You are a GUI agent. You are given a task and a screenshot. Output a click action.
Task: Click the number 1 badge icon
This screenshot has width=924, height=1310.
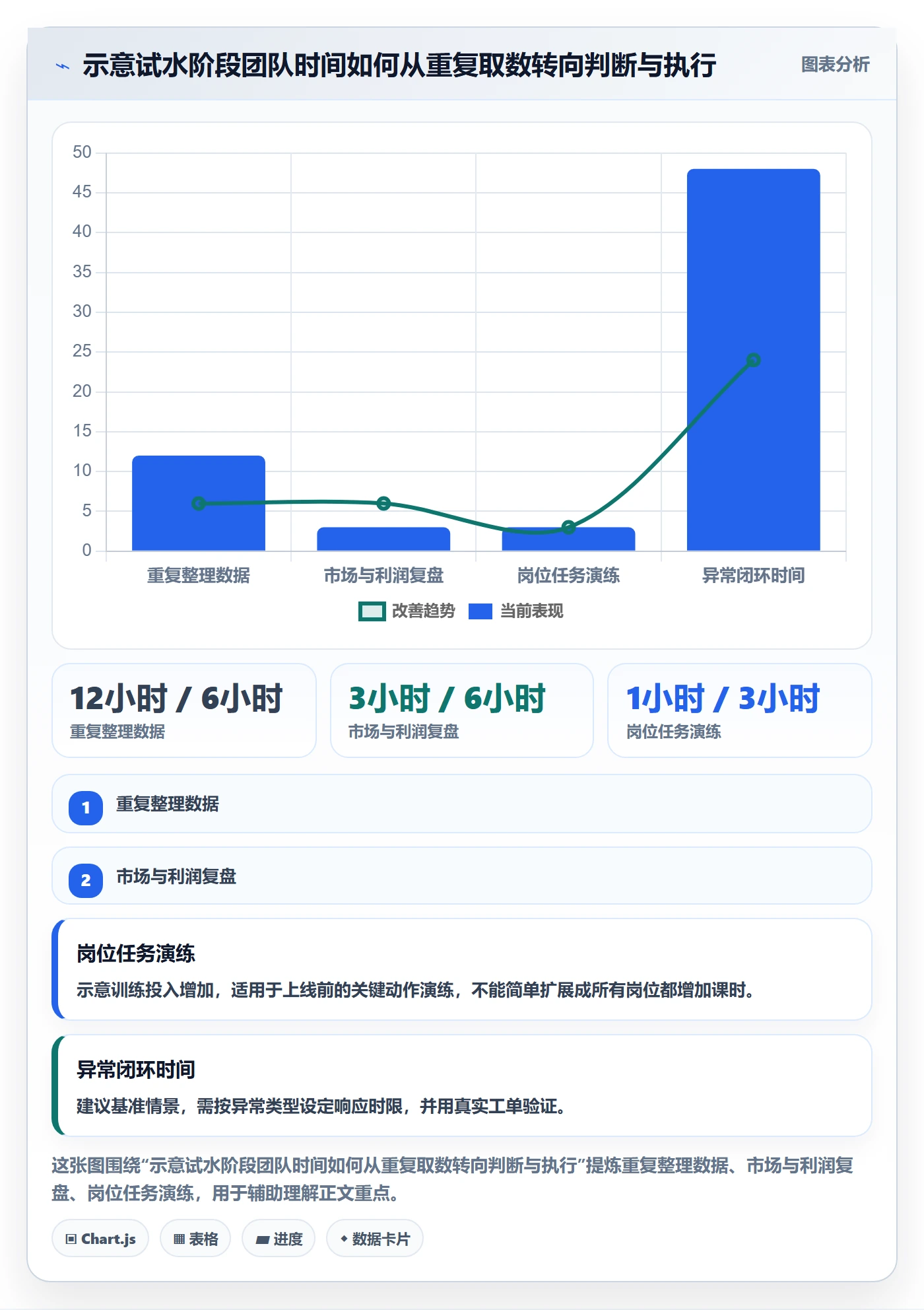tap(86, 808)
